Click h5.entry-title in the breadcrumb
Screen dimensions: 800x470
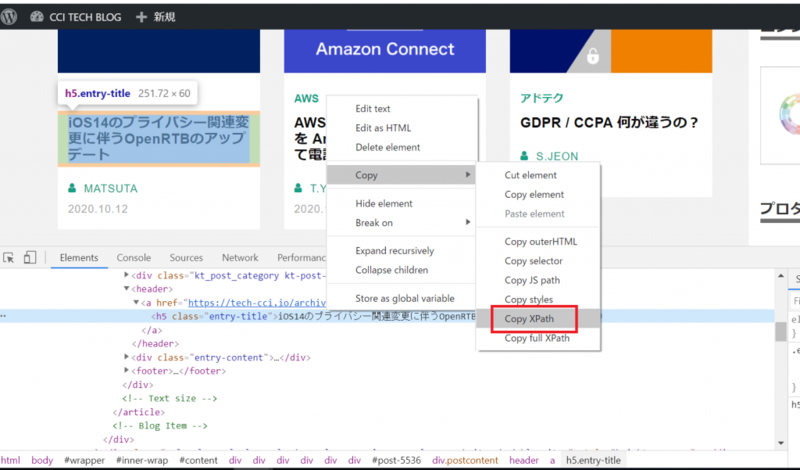[x=593, y=460]
